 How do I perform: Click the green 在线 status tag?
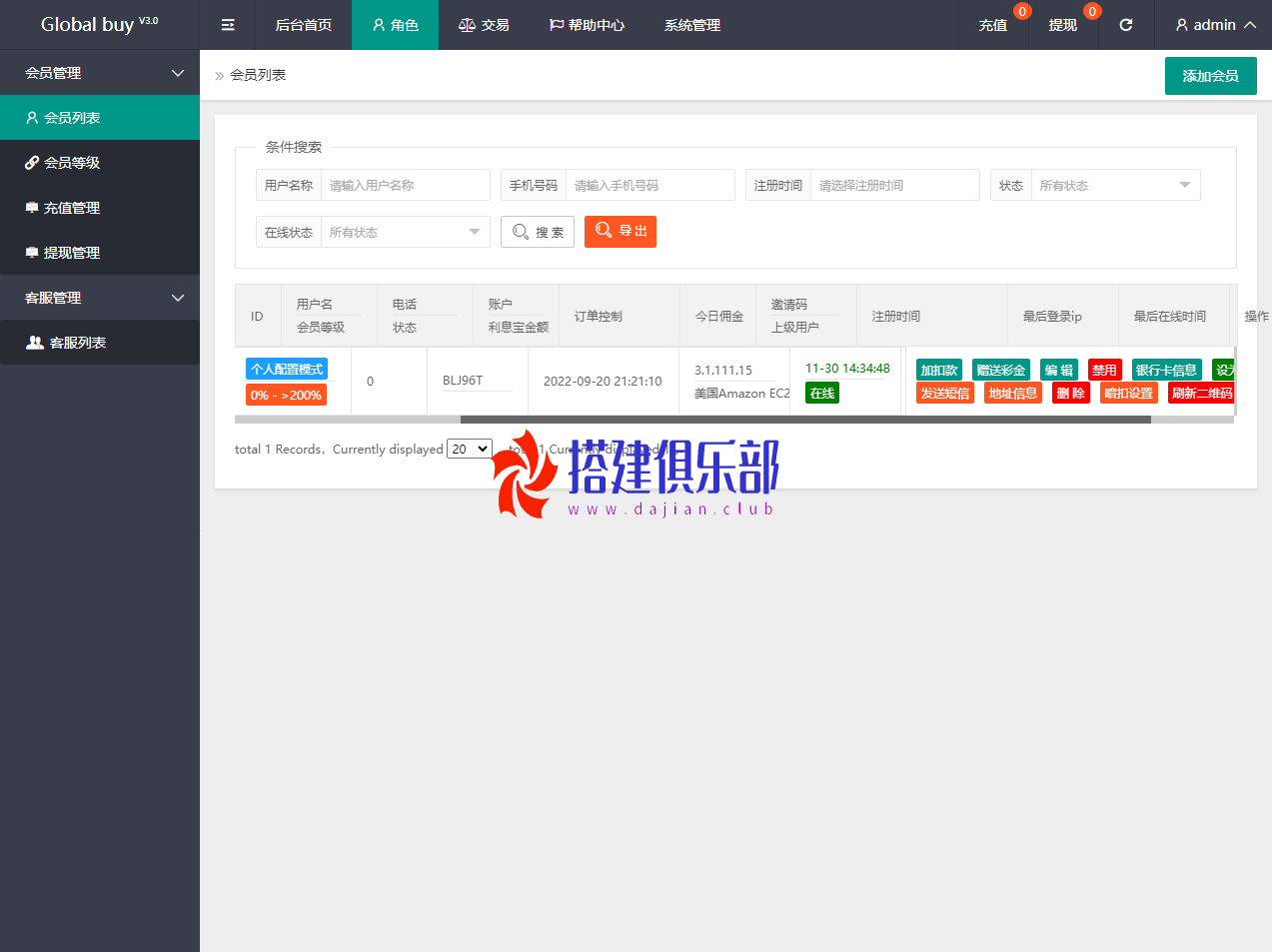(822, 393)
